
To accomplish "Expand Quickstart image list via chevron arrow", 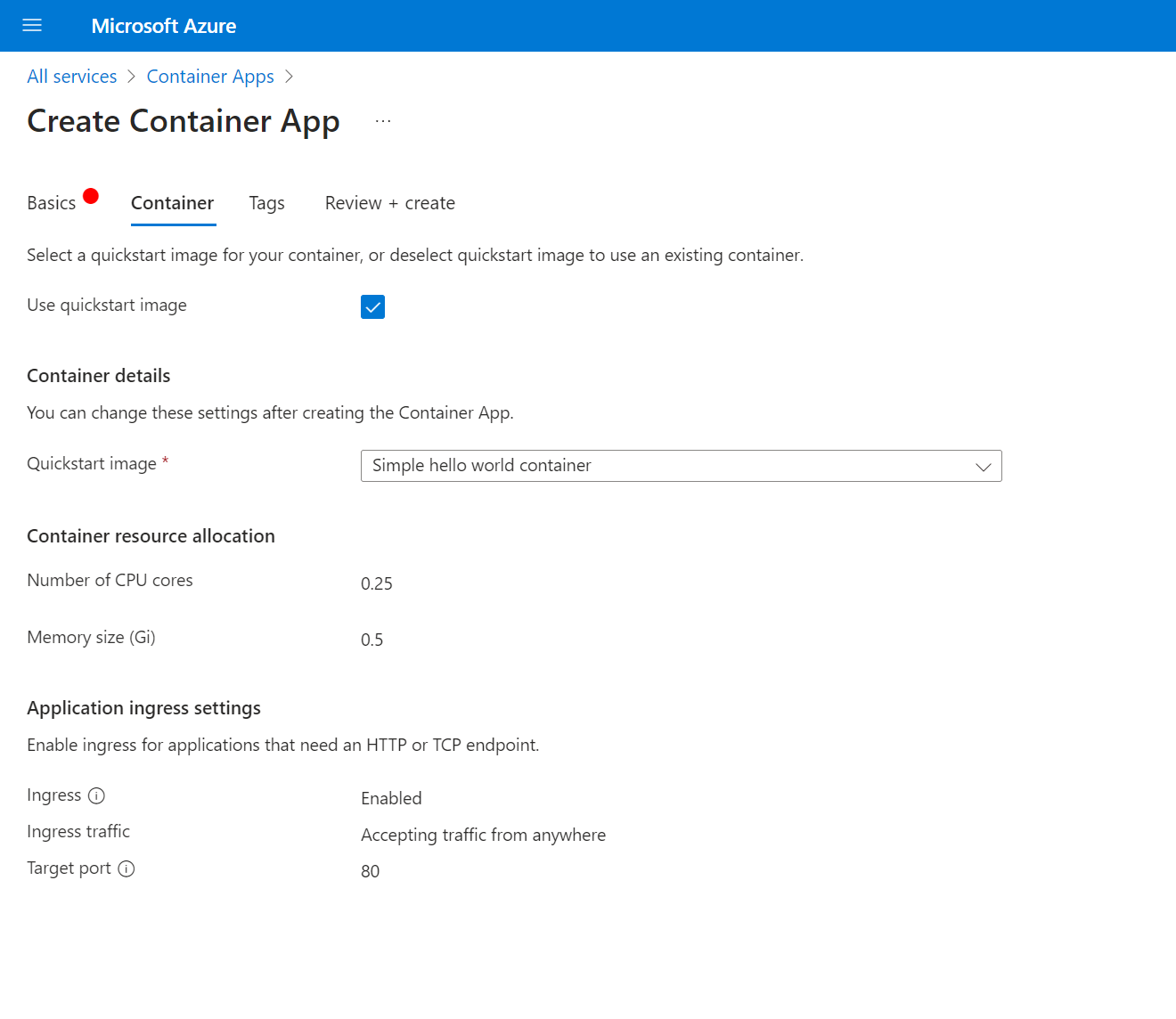I will [983, 467].
